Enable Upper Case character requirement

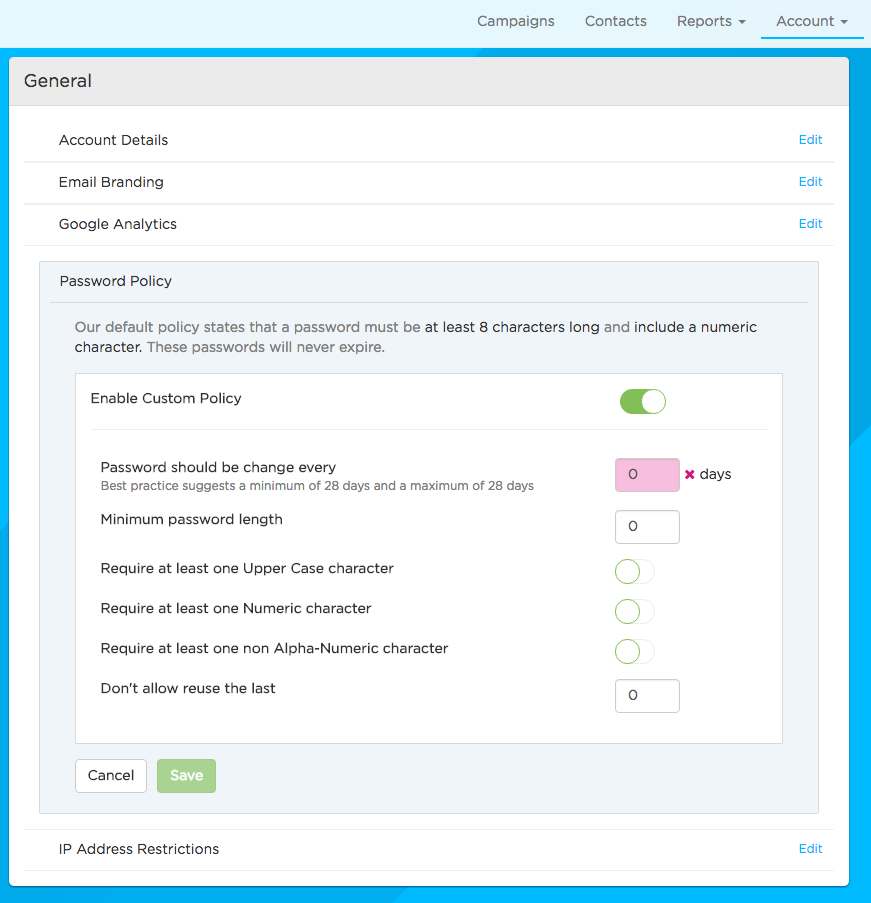(x=634, y=571)
